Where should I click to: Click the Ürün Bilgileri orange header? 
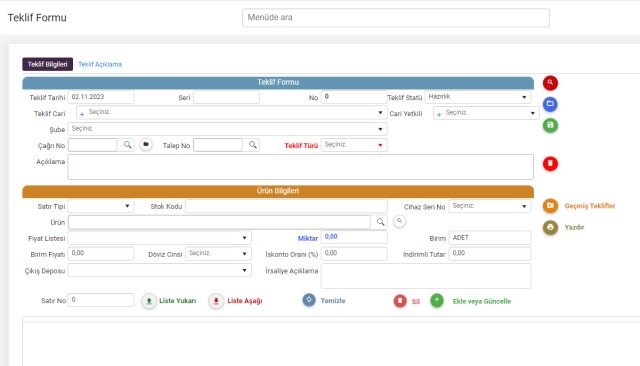[278, 191]
